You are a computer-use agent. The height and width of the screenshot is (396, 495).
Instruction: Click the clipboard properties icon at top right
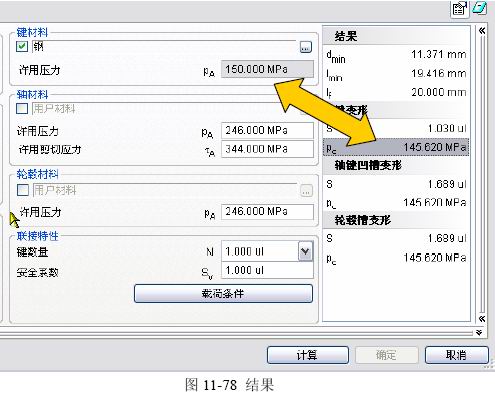460,9
